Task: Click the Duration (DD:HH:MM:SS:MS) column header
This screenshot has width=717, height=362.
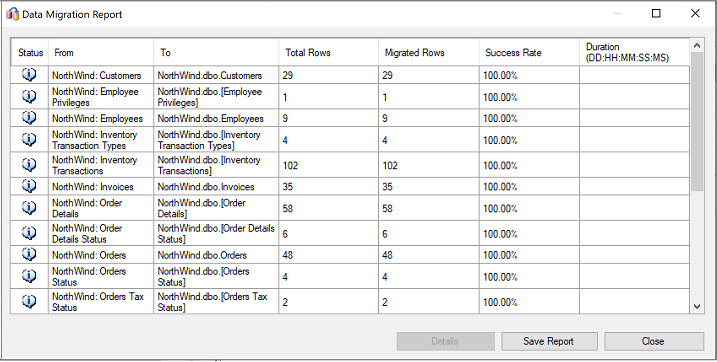Action: click(634, 53)
